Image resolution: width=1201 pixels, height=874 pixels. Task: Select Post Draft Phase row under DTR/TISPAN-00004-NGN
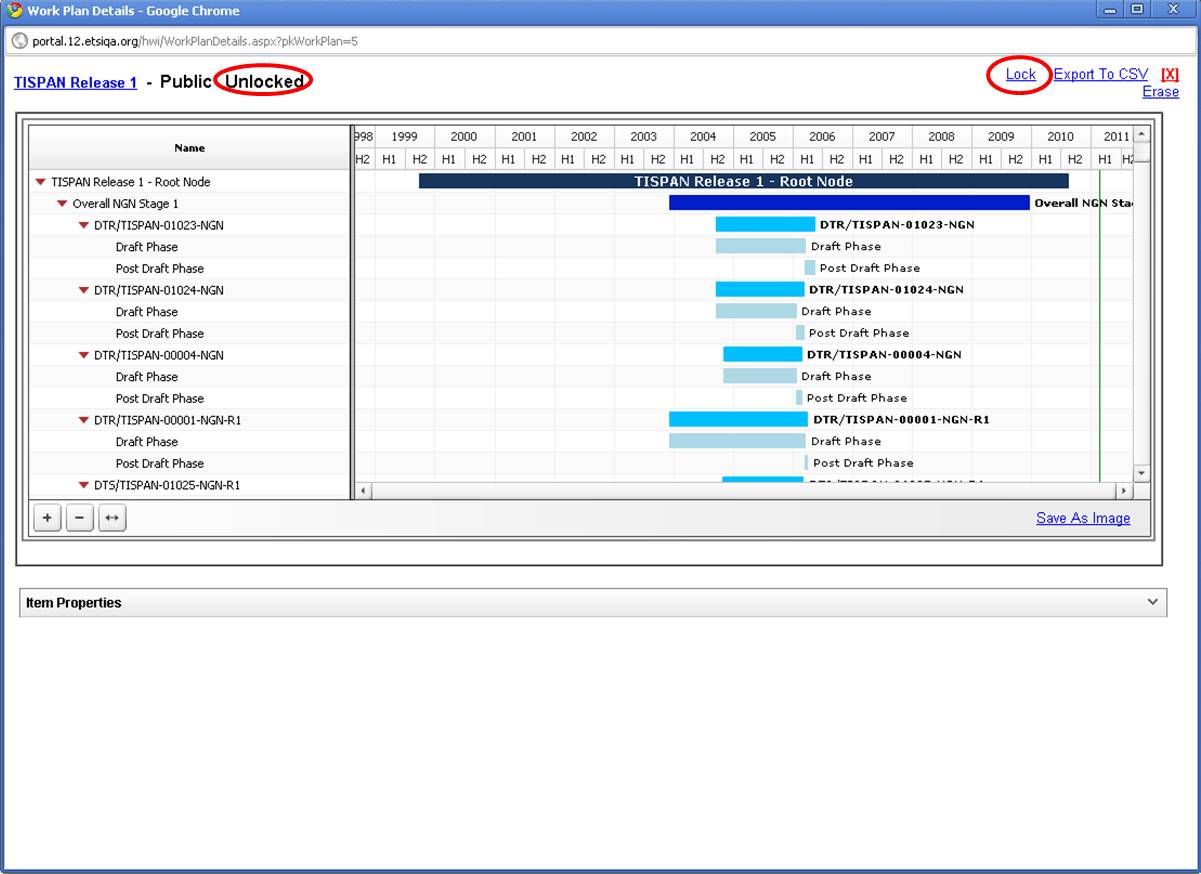point(190,399)
